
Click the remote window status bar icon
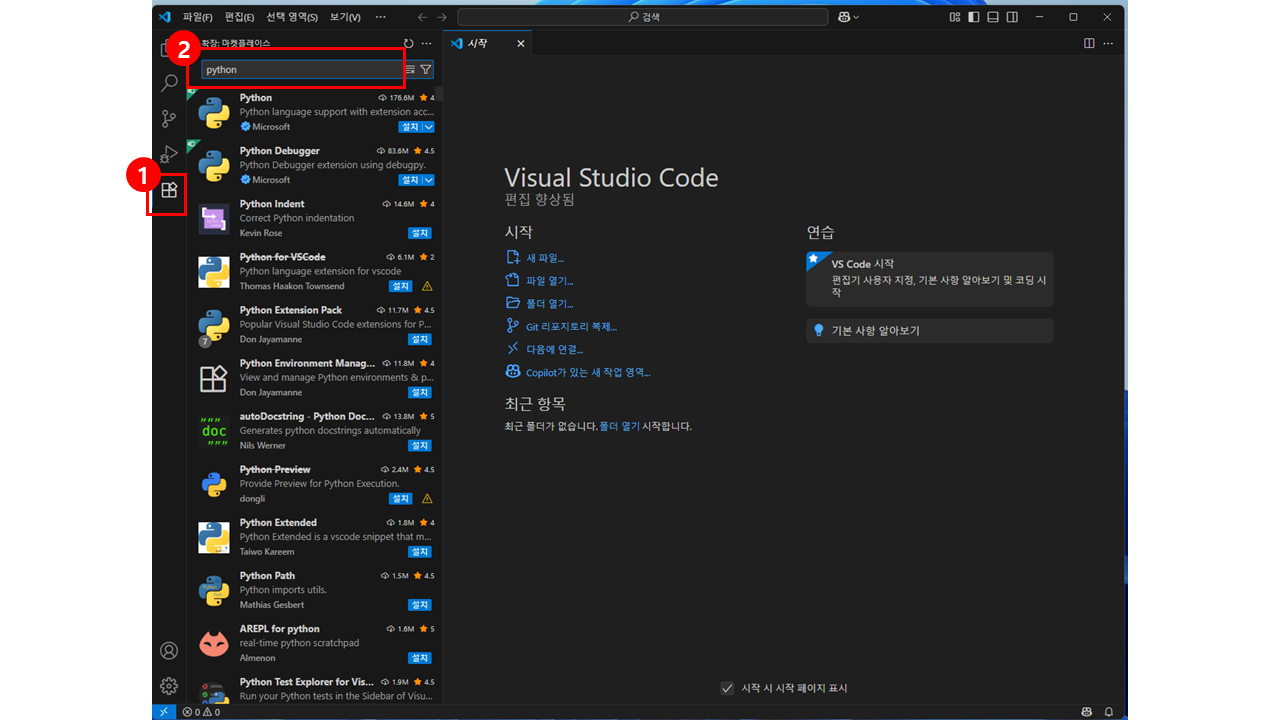164,712
